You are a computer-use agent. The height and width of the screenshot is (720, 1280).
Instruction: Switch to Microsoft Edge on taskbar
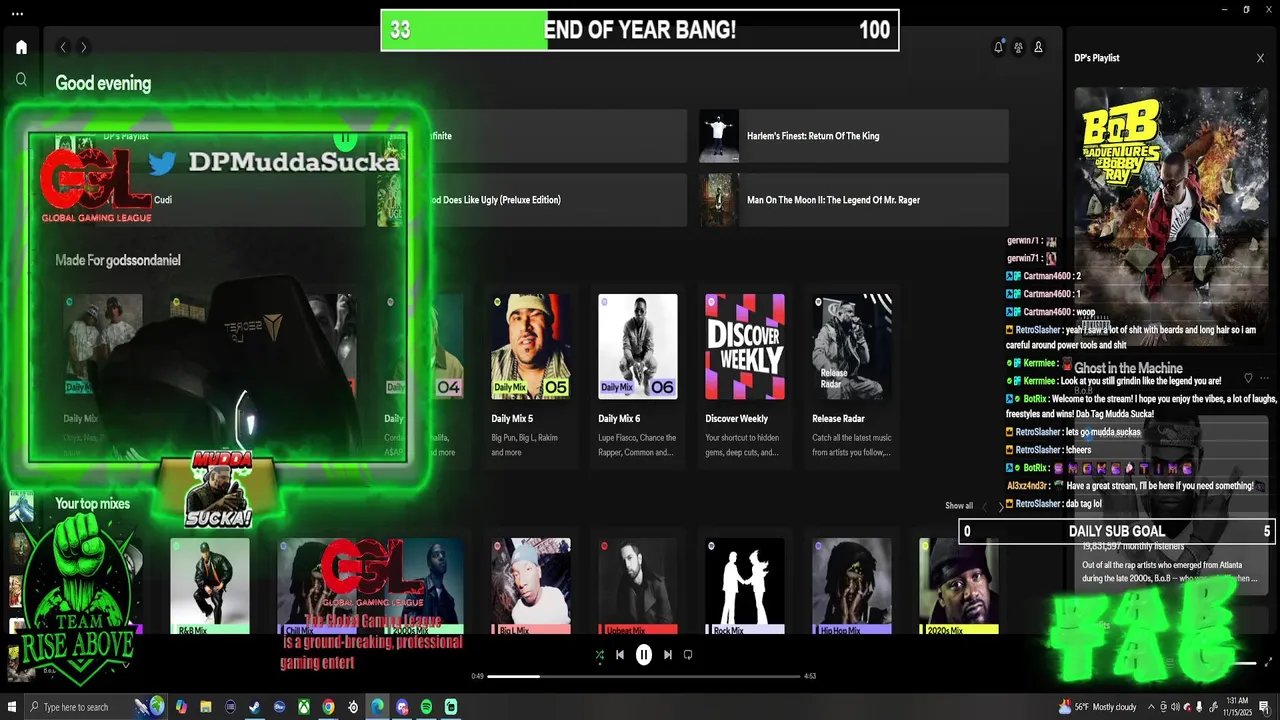point(377,707)
